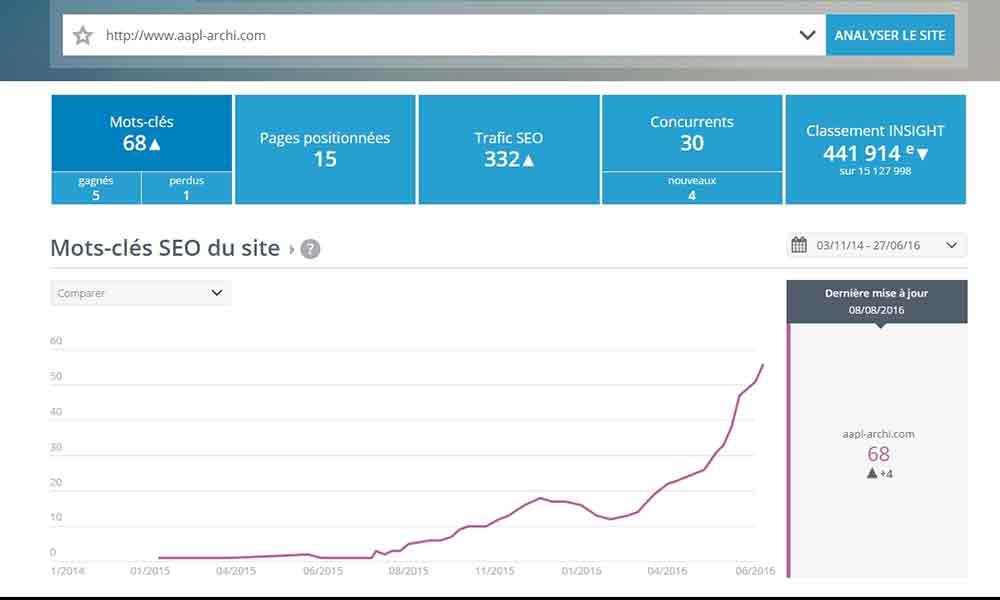Image resolution: width=1000 pixels, height=600 pixels.
Task: Click the favorite star icon in URL bar
Action: (83, 36)
